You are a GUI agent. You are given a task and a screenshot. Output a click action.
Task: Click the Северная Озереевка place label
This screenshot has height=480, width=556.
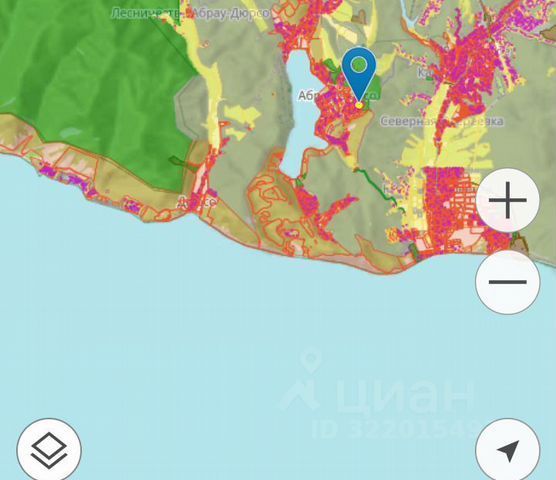(x=441, y=121)
